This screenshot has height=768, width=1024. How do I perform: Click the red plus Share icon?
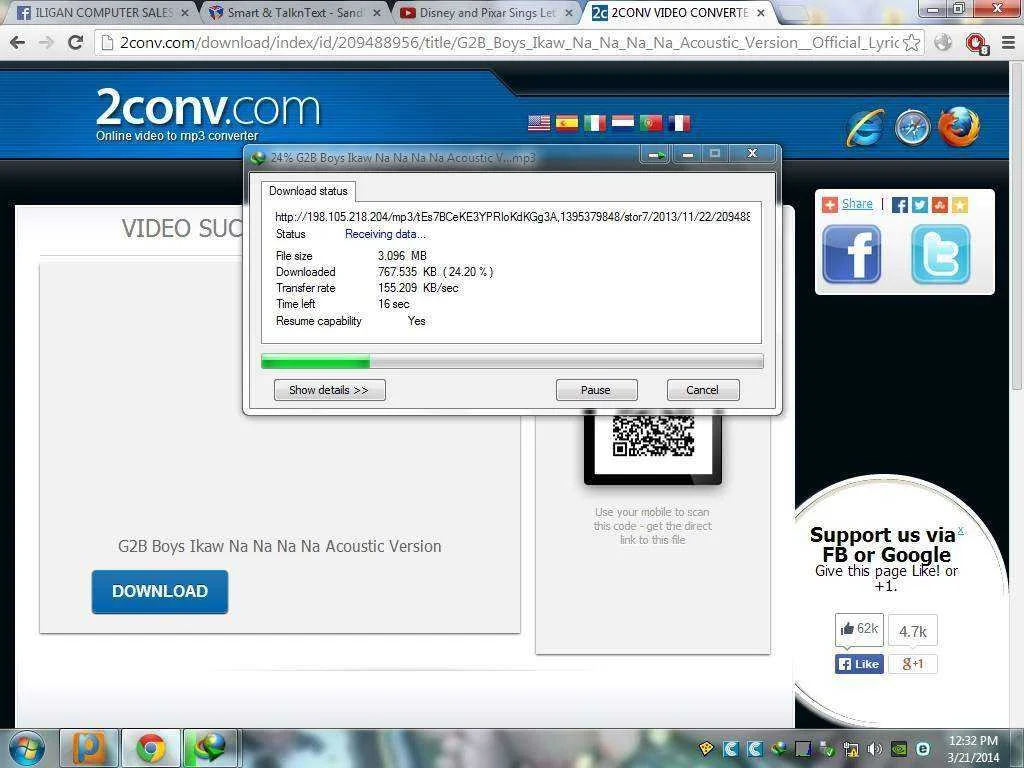pyautogui.click(x=829, y=205)
